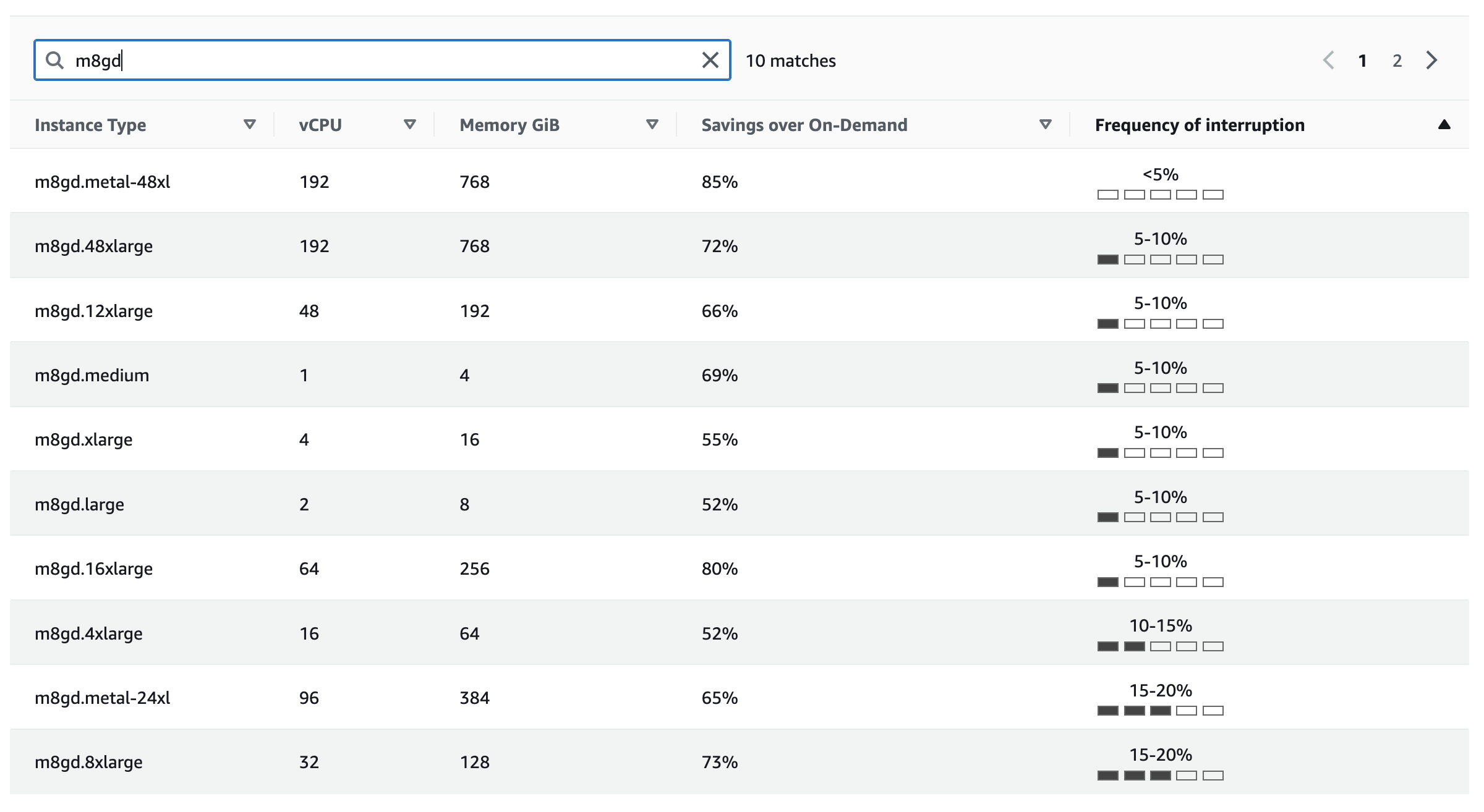The image size is (1484, 812).
Task: Click 55% savings for m8gd.xlarge
Action: (720, 439)
